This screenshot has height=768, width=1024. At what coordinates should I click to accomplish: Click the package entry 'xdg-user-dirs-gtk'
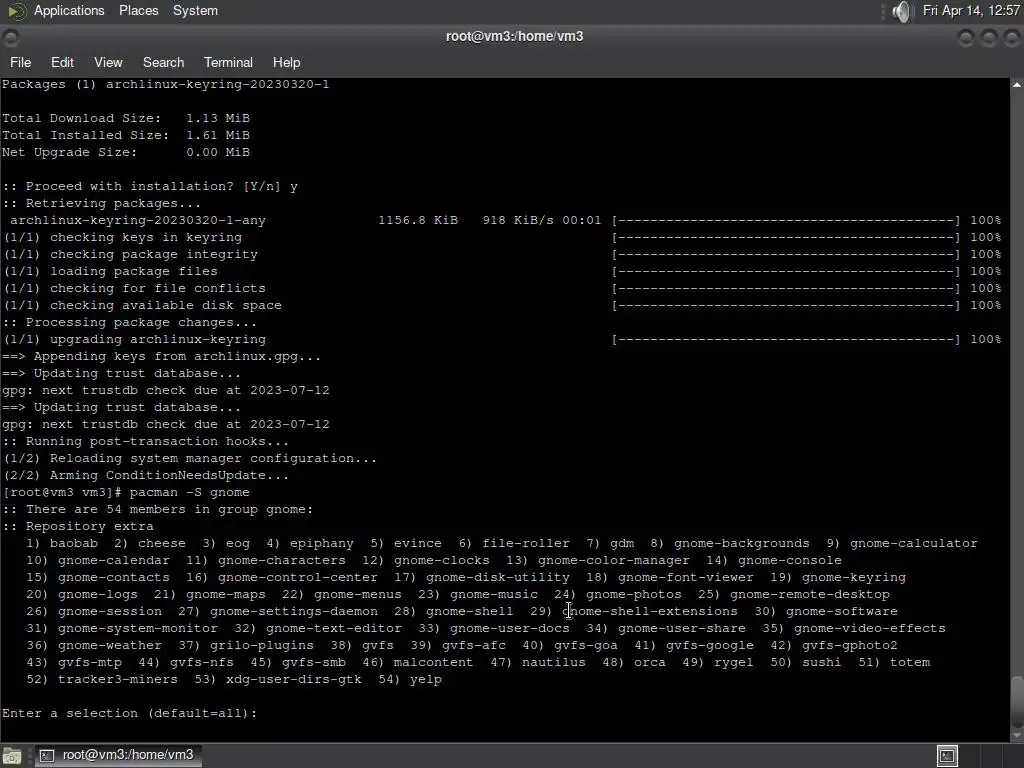pyautogui.click(x=293, y=679)
